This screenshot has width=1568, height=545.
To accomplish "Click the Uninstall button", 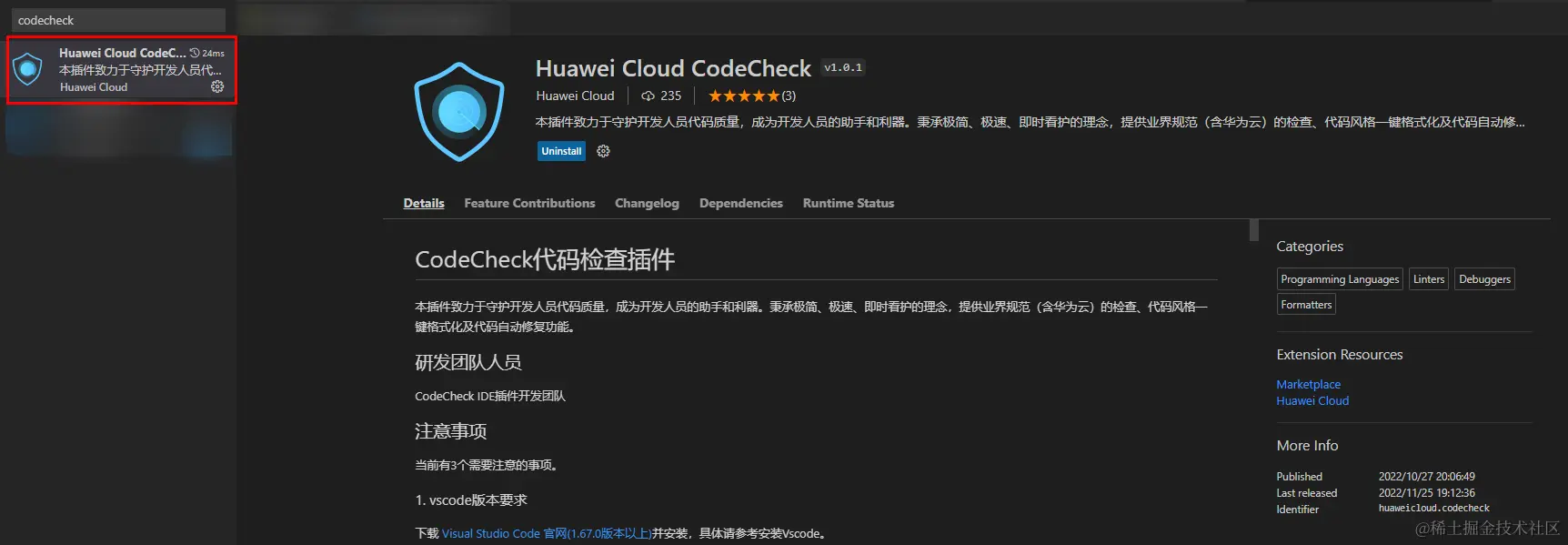I will click(561, 151).
